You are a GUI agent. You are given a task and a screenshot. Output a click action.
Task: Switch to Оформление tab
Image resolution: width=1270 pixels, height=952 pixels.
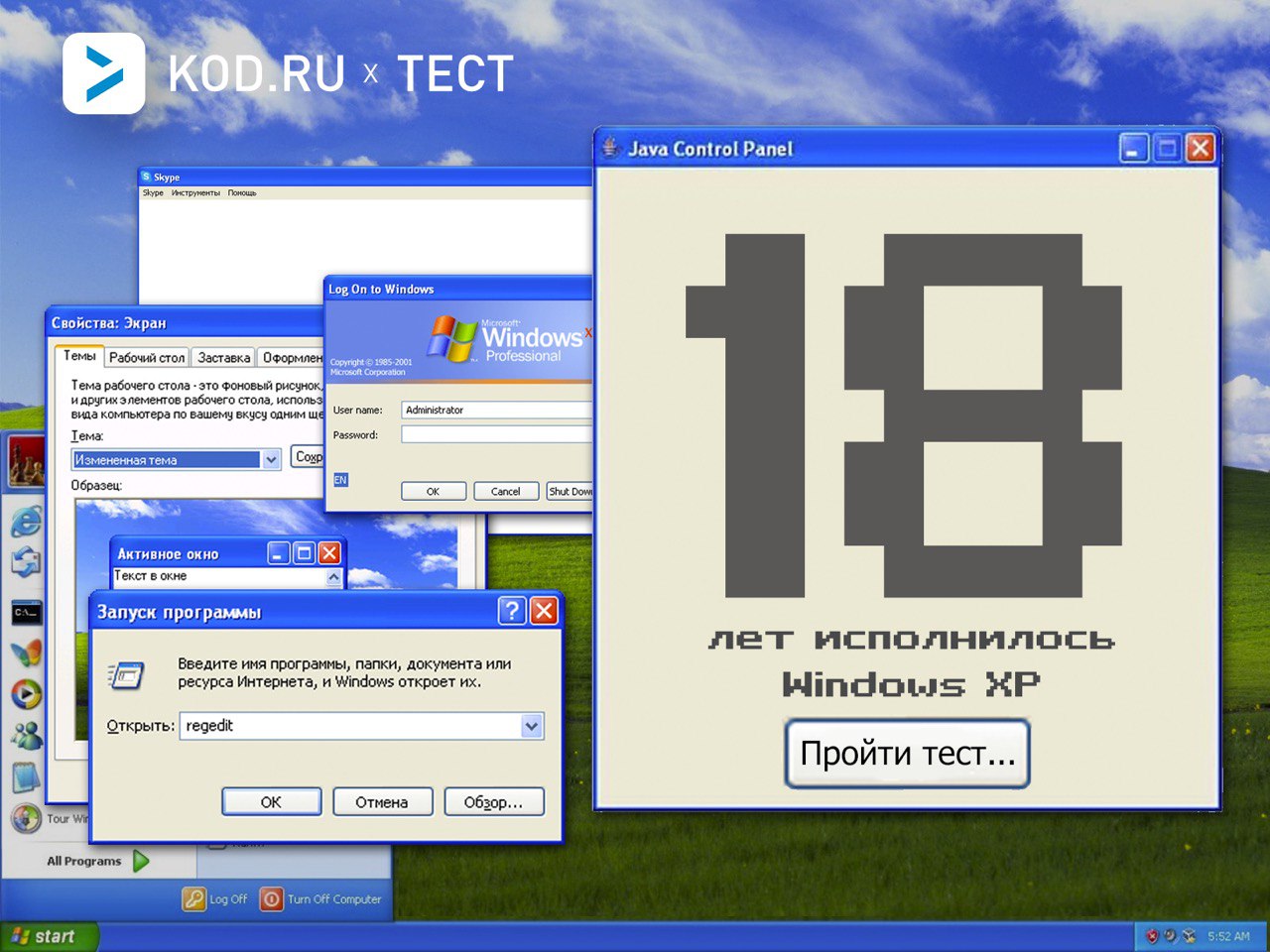tap(292, 358)
